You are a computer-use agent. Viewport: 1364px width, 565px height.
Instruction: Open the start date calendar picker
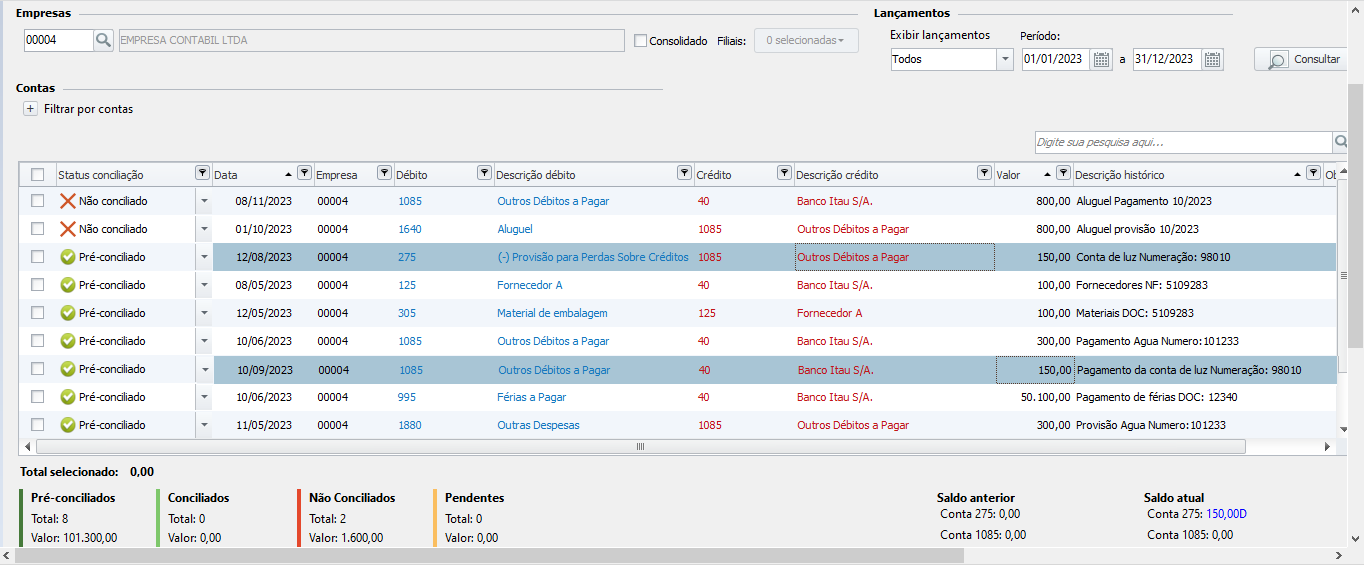click(1101, 59)
